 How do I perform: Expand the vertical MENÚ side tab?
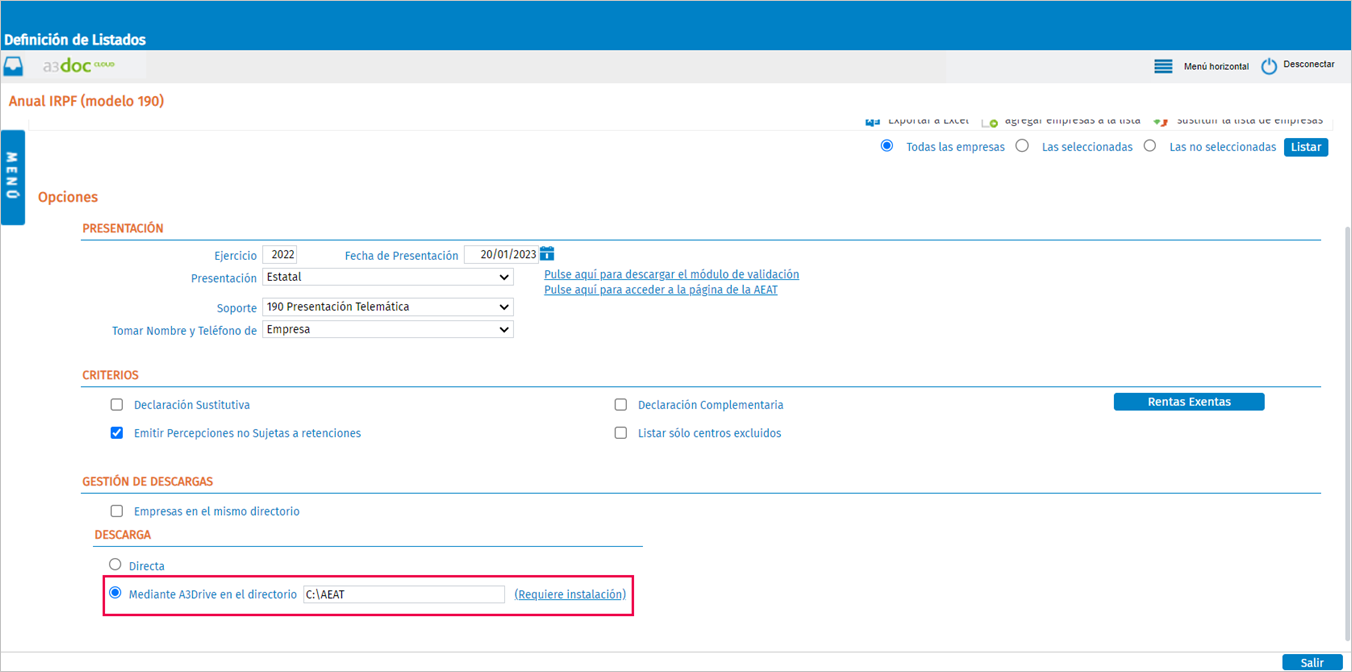[x=13, y=177]
